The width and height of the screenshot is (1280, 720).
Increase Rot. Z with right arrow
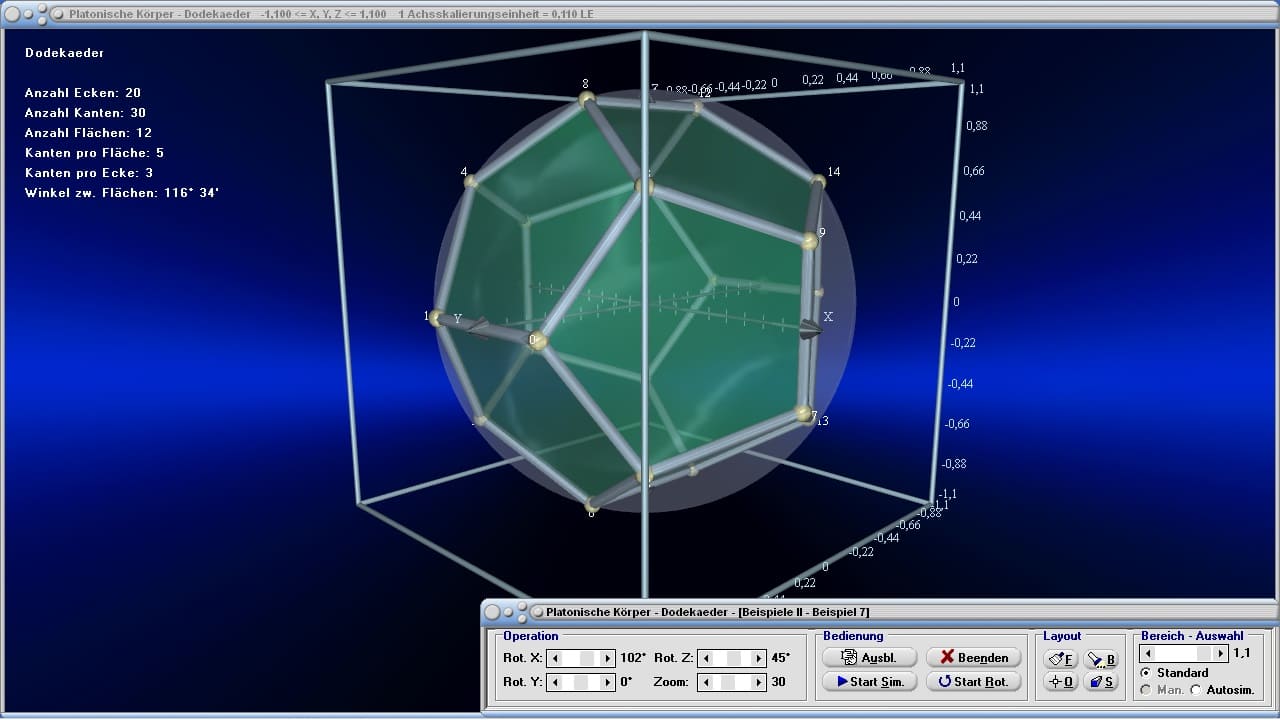[x=759, y=658]
